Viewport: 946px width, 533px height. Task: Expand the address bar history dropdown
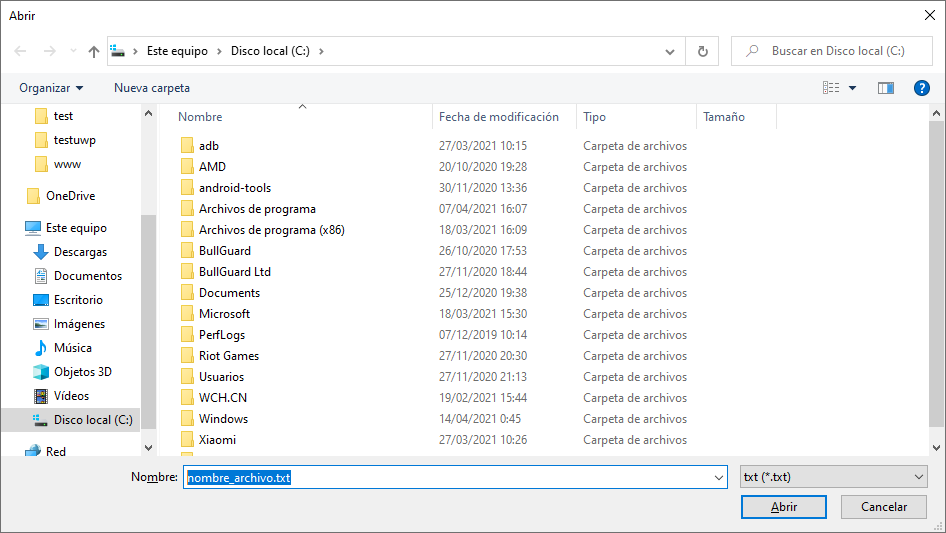click(x=670, y=51)
